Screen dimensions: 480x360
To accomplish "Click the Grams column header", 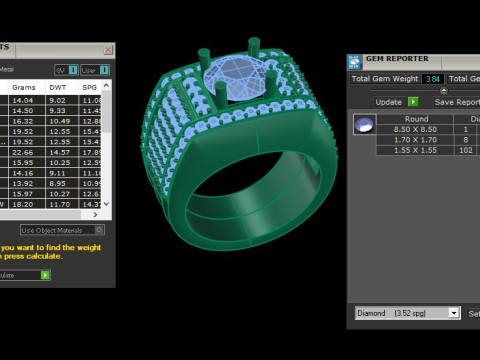I will point(26,87).
